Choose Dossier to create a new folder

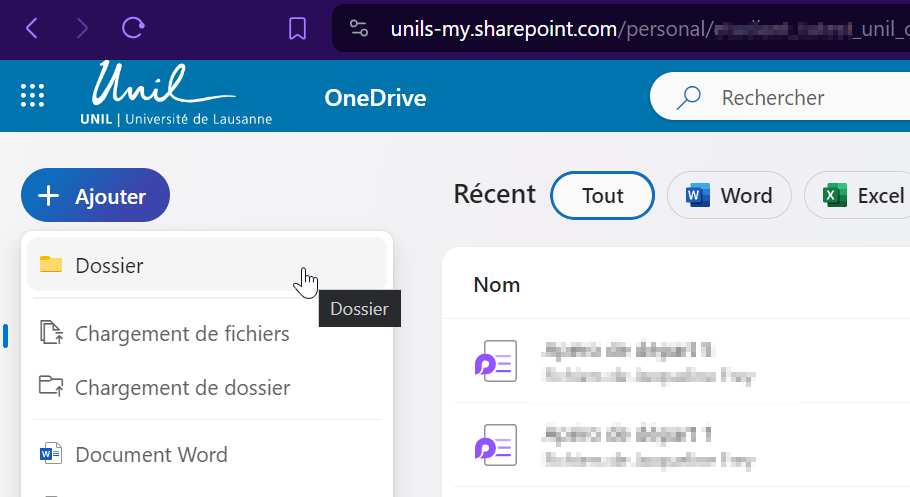tap(109, 266)
